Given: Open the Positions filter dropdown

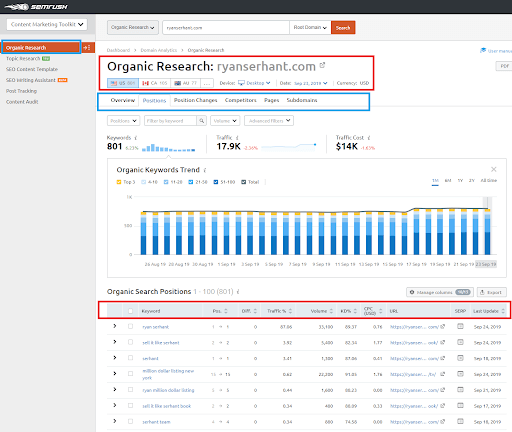Looking at the screenshot, I should pos(123,121).
